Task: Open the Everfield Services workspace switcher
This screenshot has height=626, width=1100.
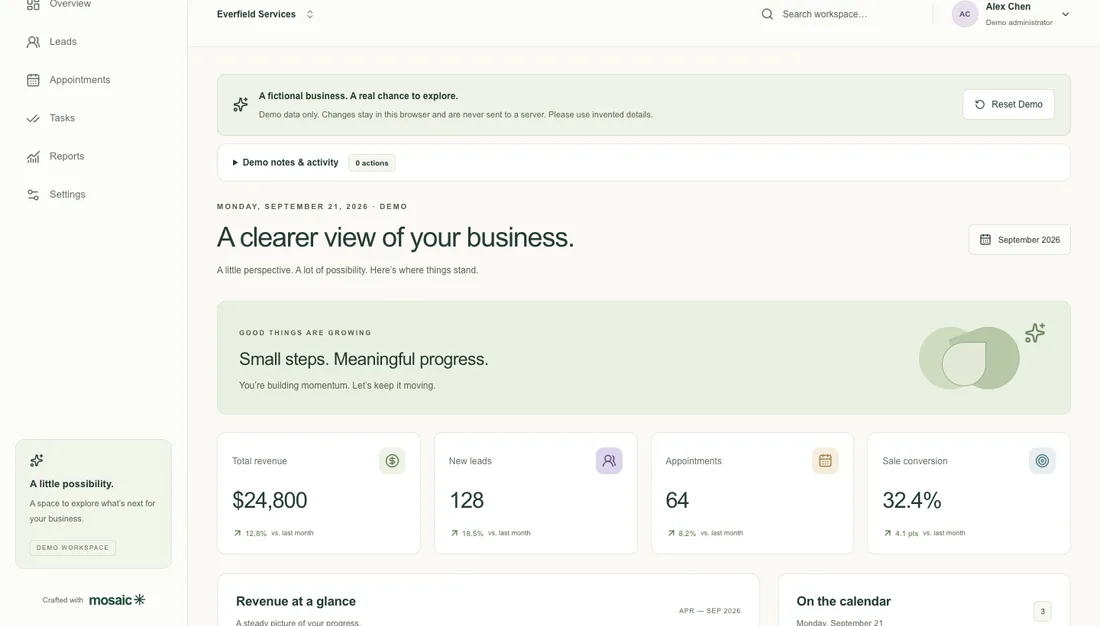Action: tap(265, 14)
